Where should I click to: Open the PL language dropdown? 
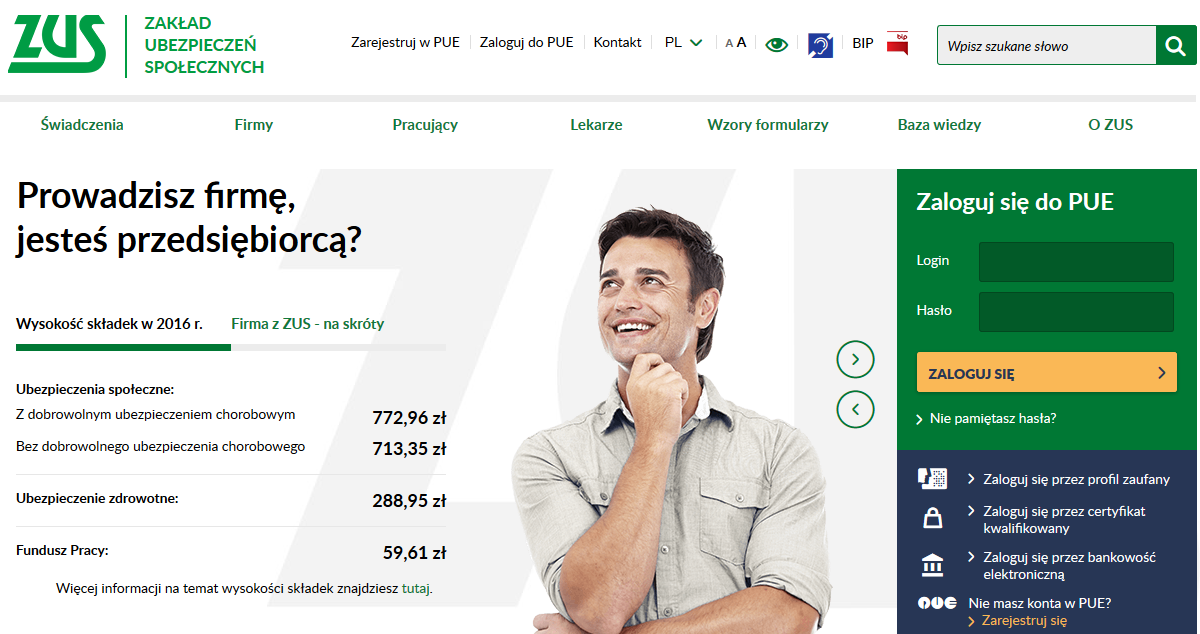684,42
